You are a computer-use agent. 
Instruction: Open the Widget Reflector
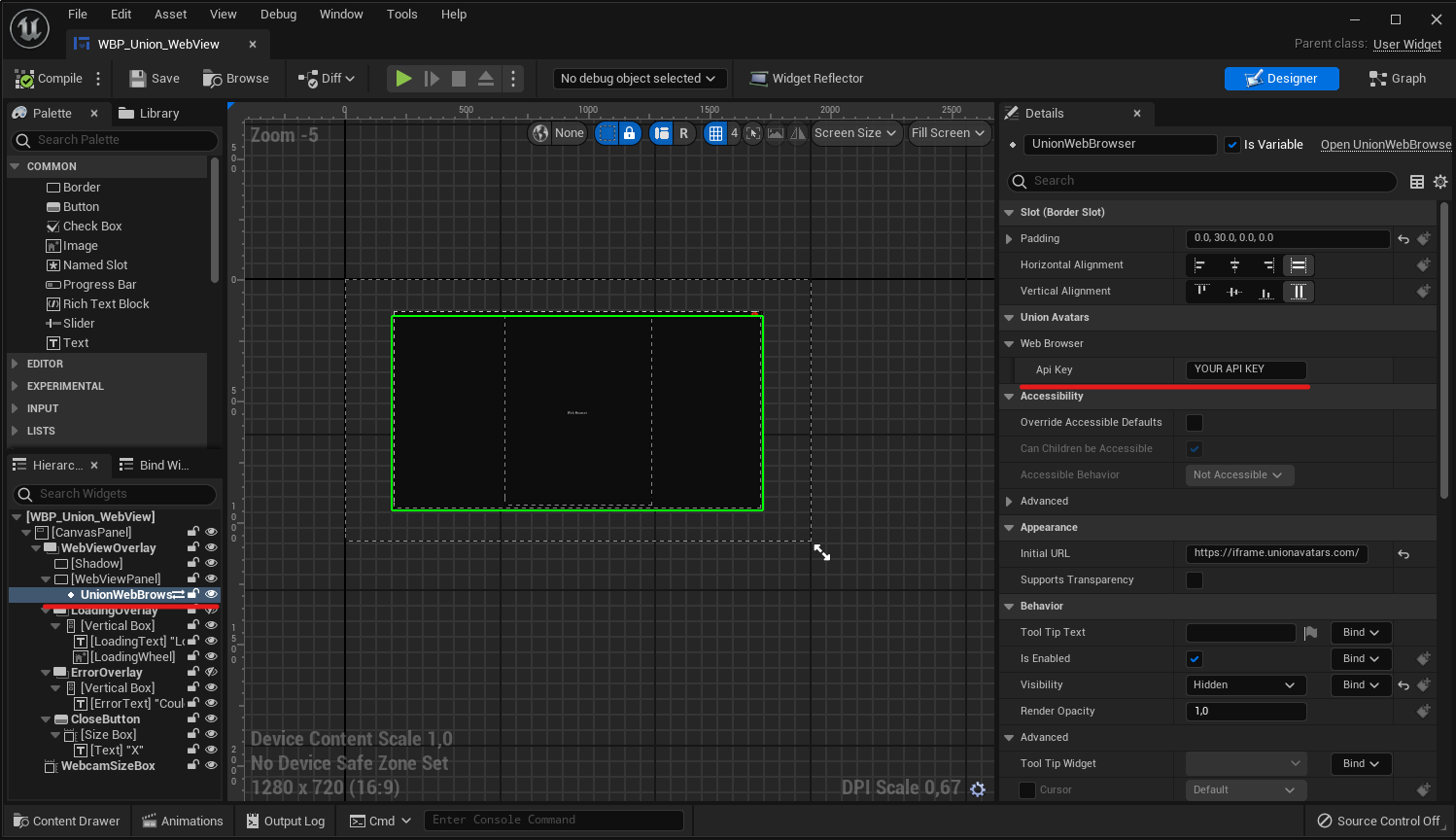click(x=807, y=79)
